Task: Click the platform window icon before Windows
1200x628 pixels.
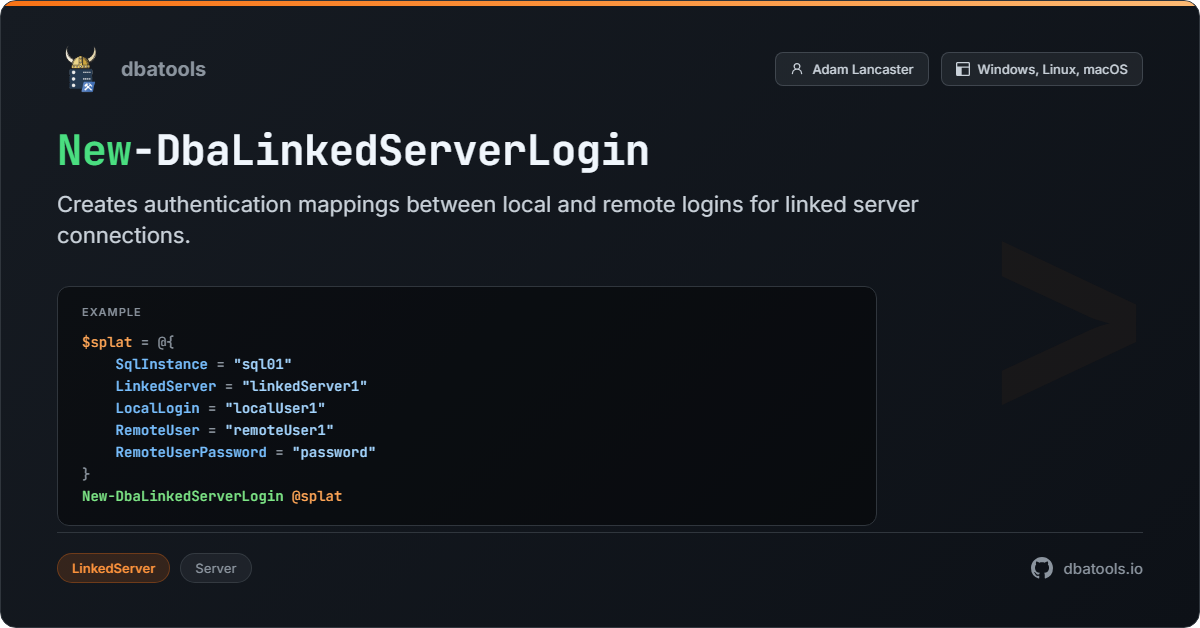Action: click(x=963, y=69)
